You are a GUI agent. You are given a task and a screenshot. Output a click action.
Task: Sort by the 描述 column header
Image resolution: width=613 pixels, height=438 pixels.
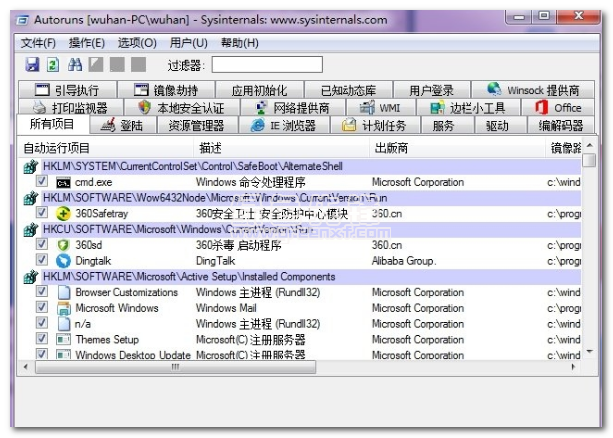(281, 148)
